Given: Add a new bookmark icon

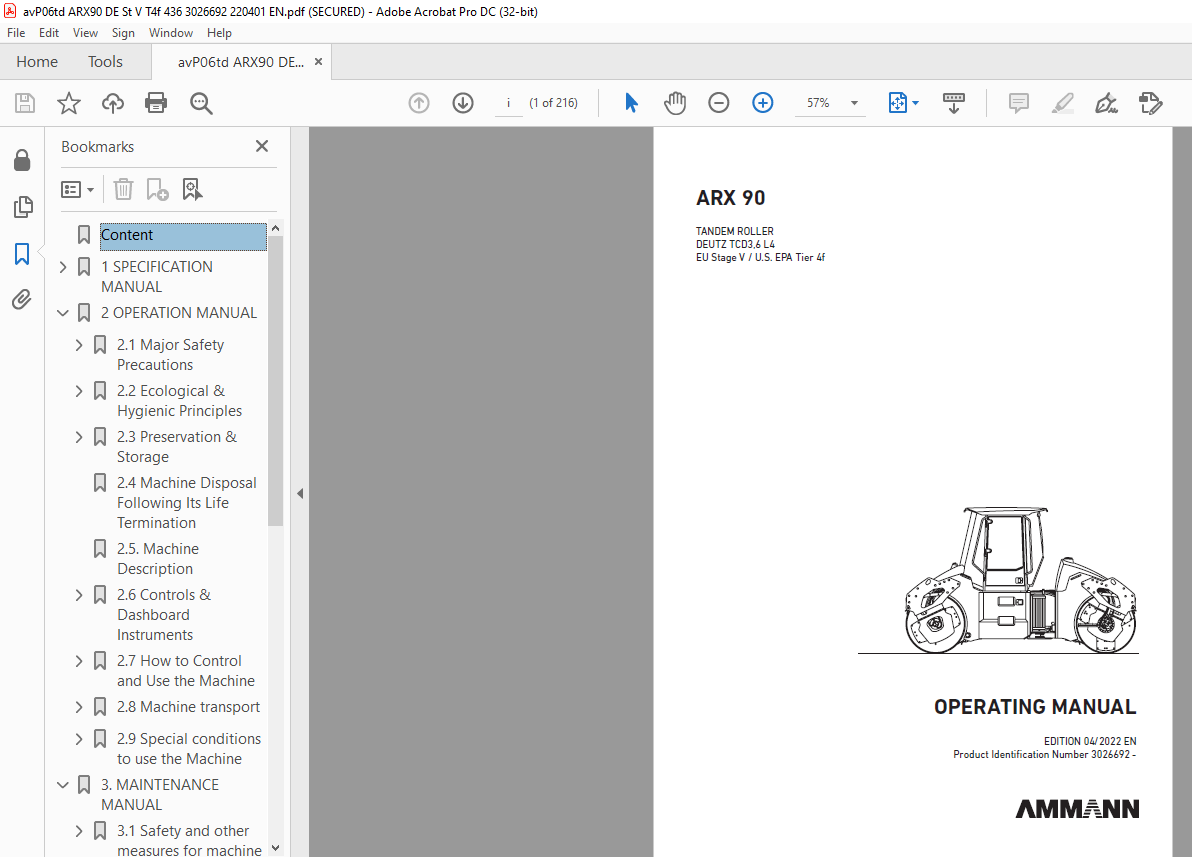Looking at the screenshot, I should 157,189.
